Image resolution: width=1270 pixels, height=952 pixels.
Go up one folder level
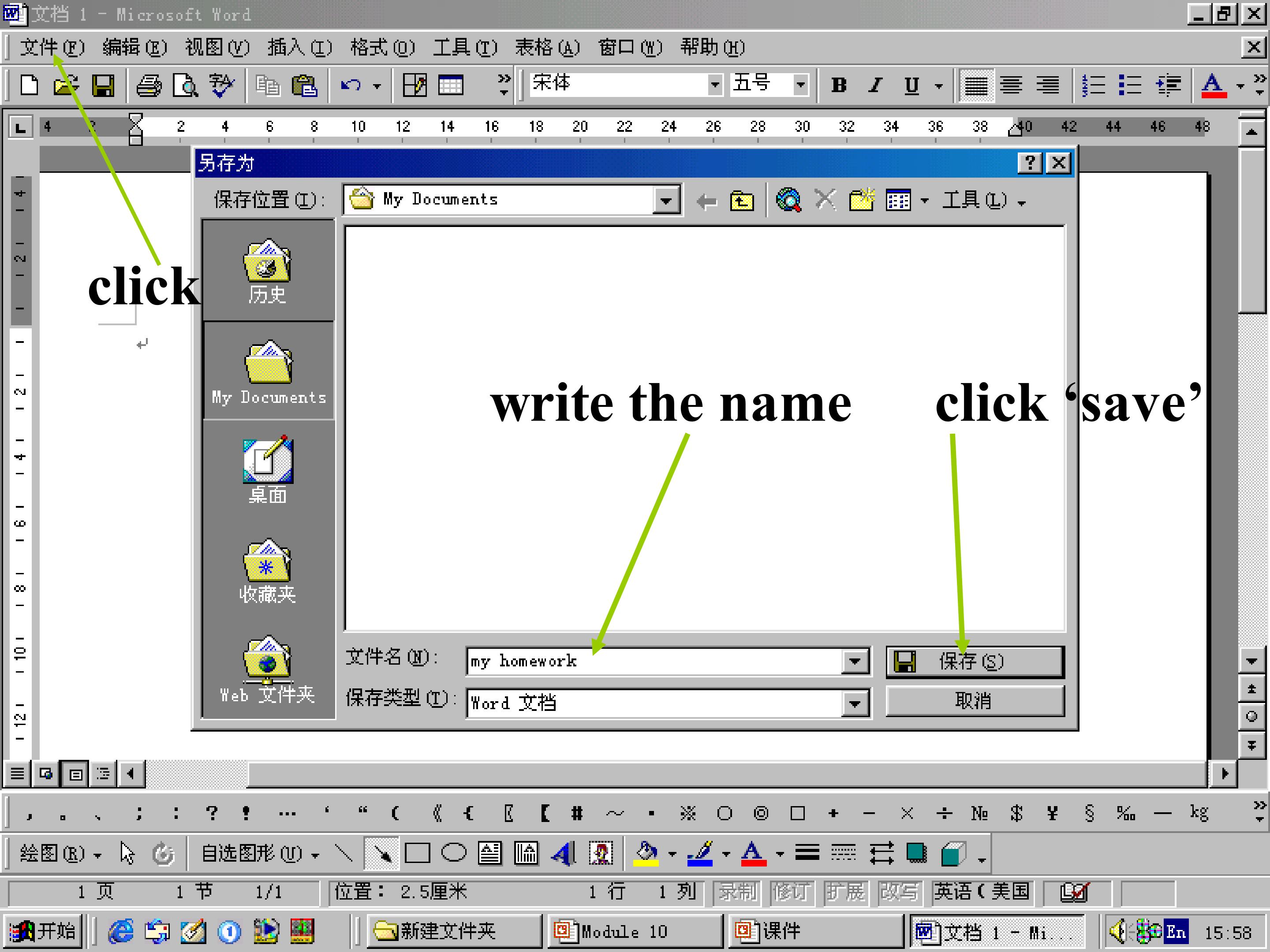tap(742, 201)
